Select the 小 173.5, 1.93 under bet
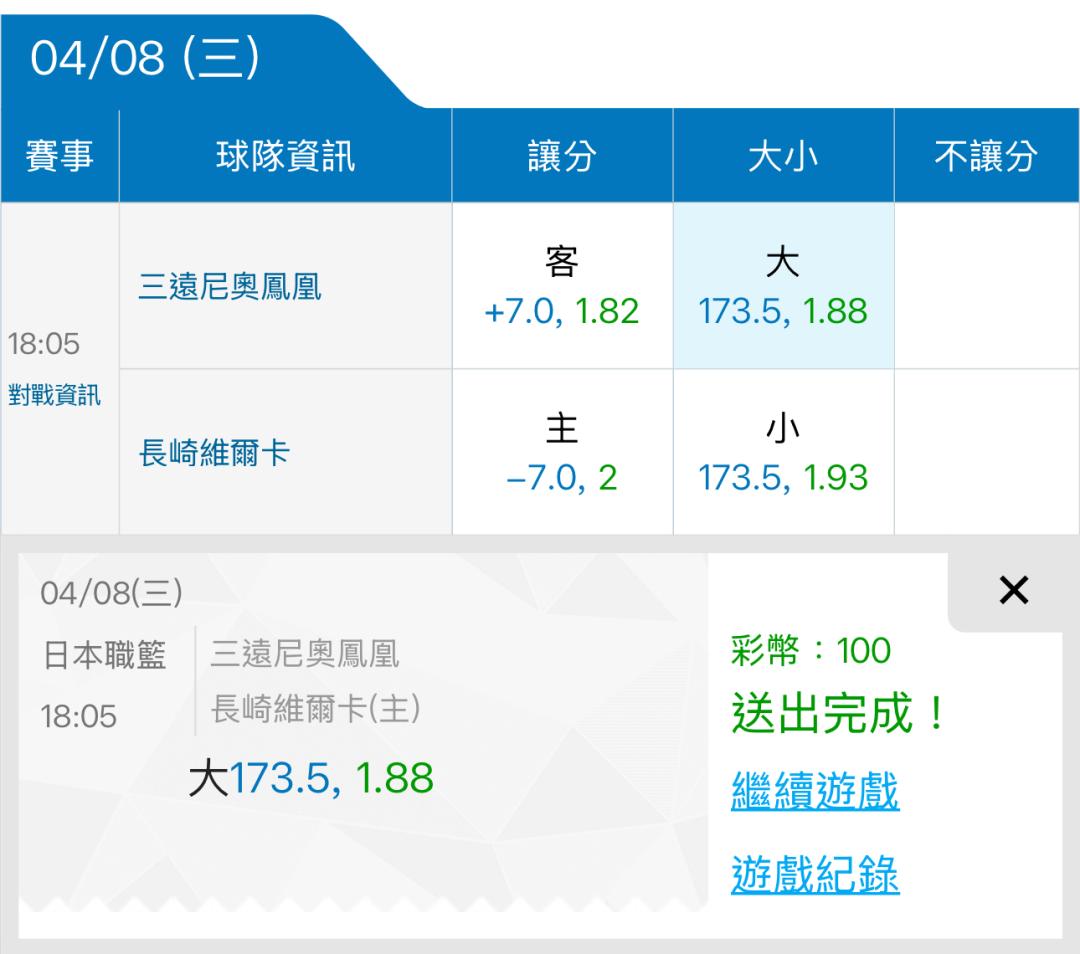The image size is (1080, 954). (x=783, y=453)
